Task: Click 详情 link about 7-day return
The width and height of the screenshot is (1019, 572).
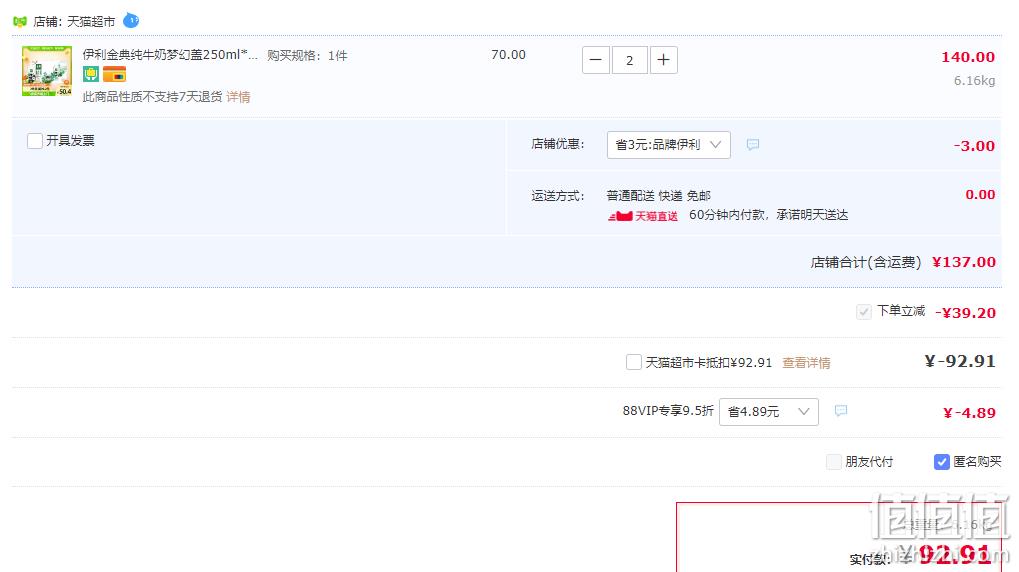Action: pyautogui.click(x=238, y=97)
